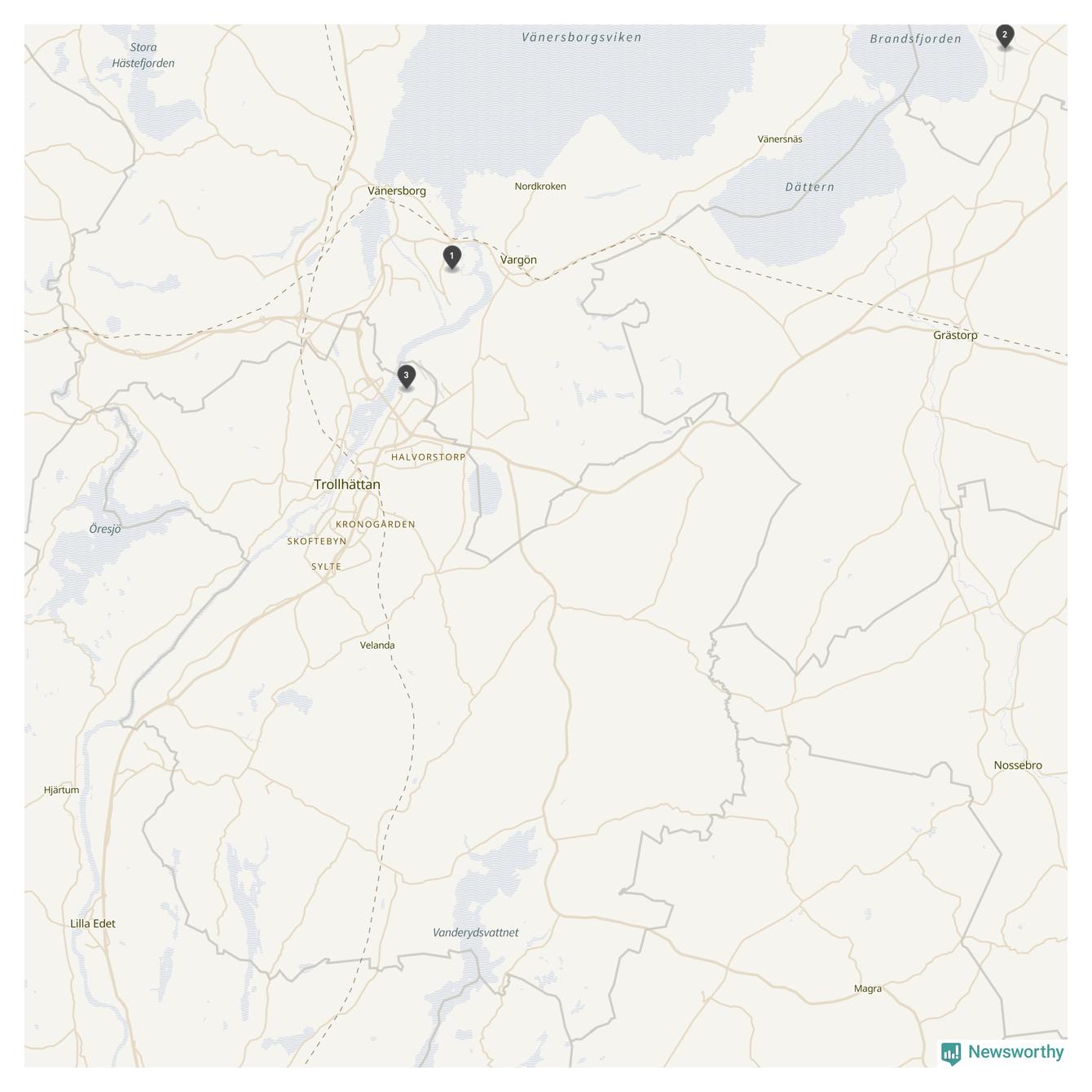Click map marker number 2 by Brandsfjorden
Screen dimensions: 1092x1092
(1005, 37)
